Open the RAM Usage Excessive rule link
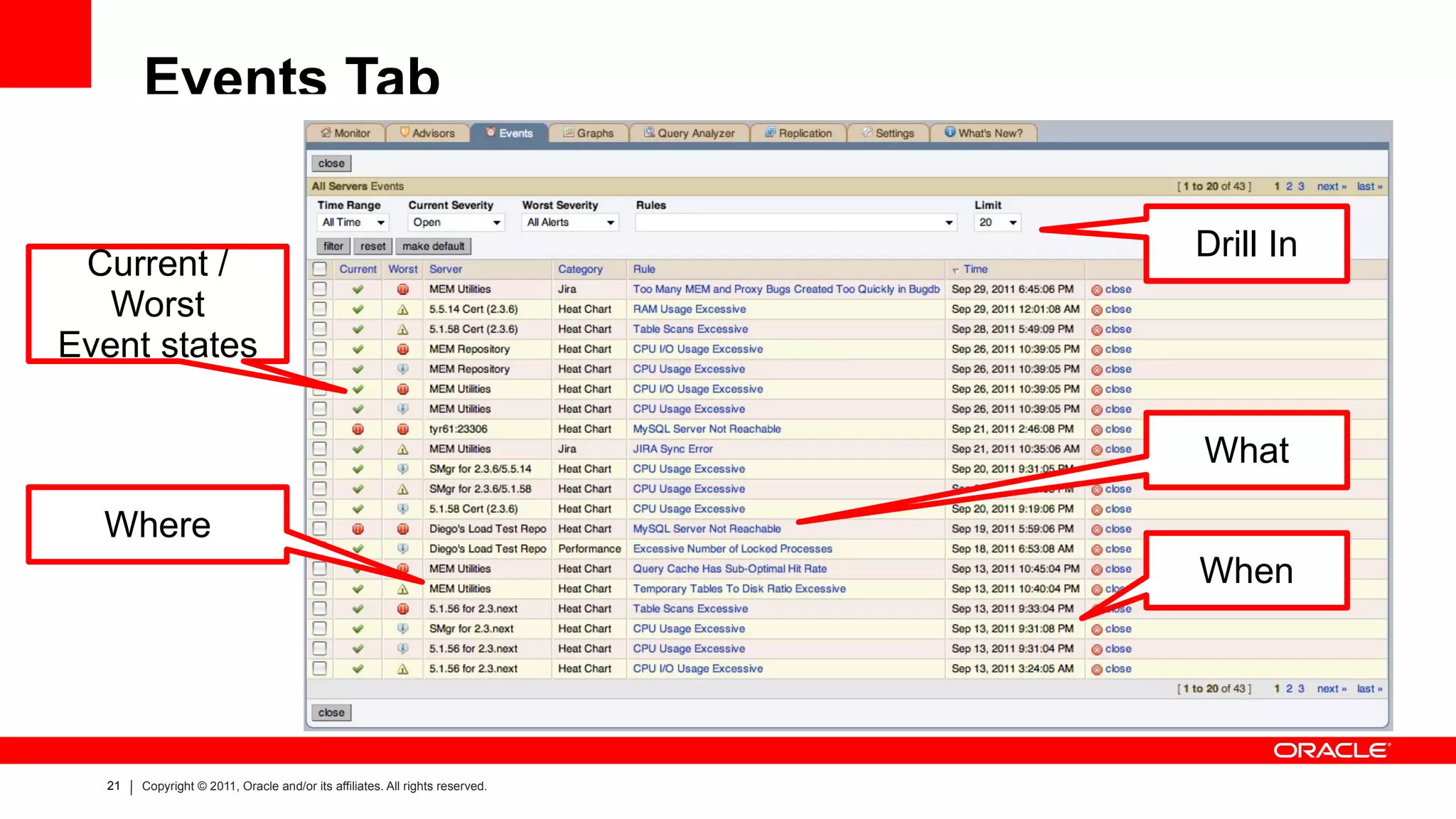 [x=690, y=309]
